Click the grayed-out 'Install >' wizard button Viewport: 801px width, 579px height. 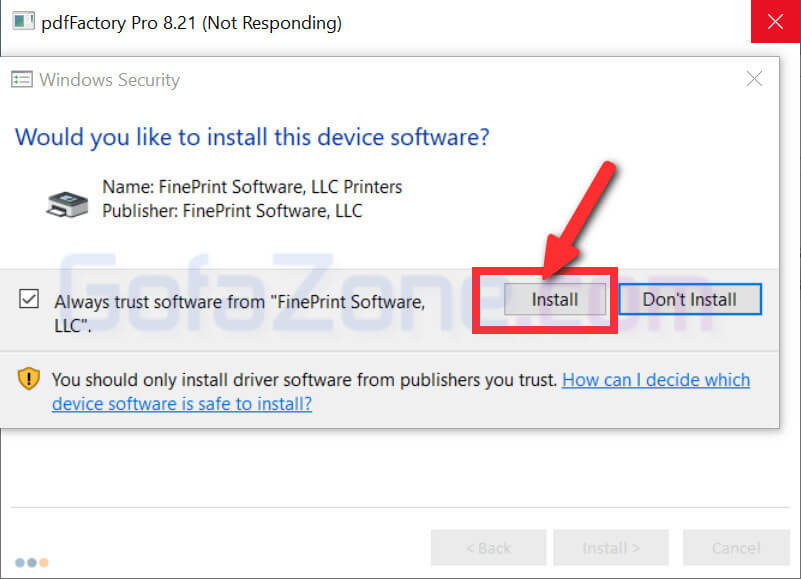(610, 548)
